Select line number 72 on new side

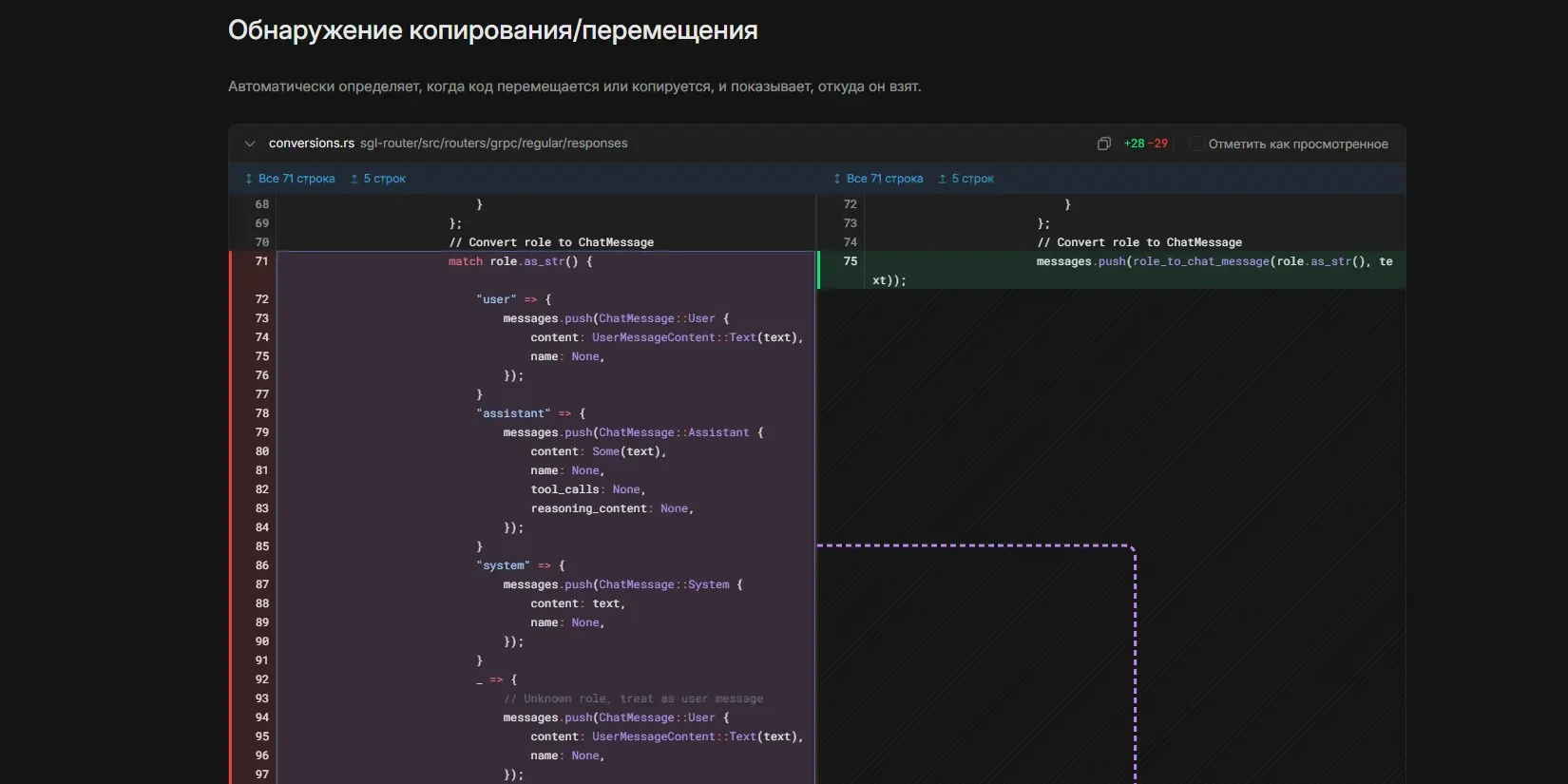851,204
